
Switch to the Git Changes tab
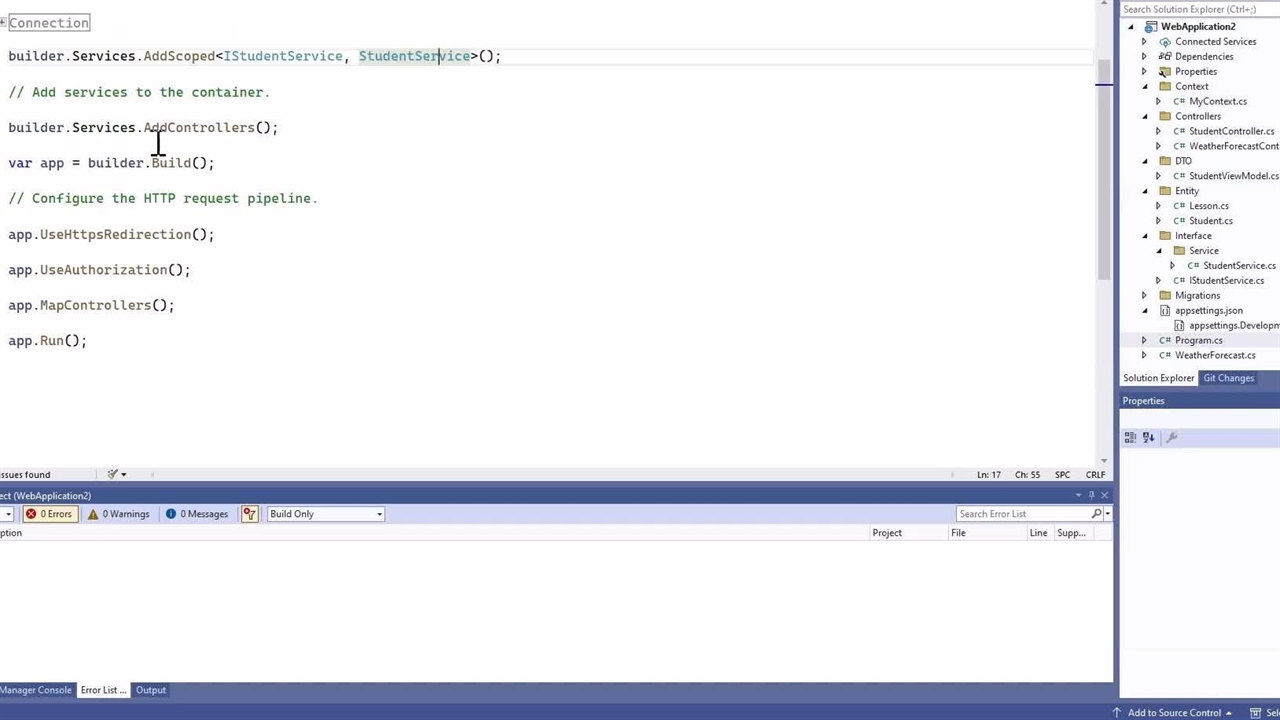(1228, 378)
